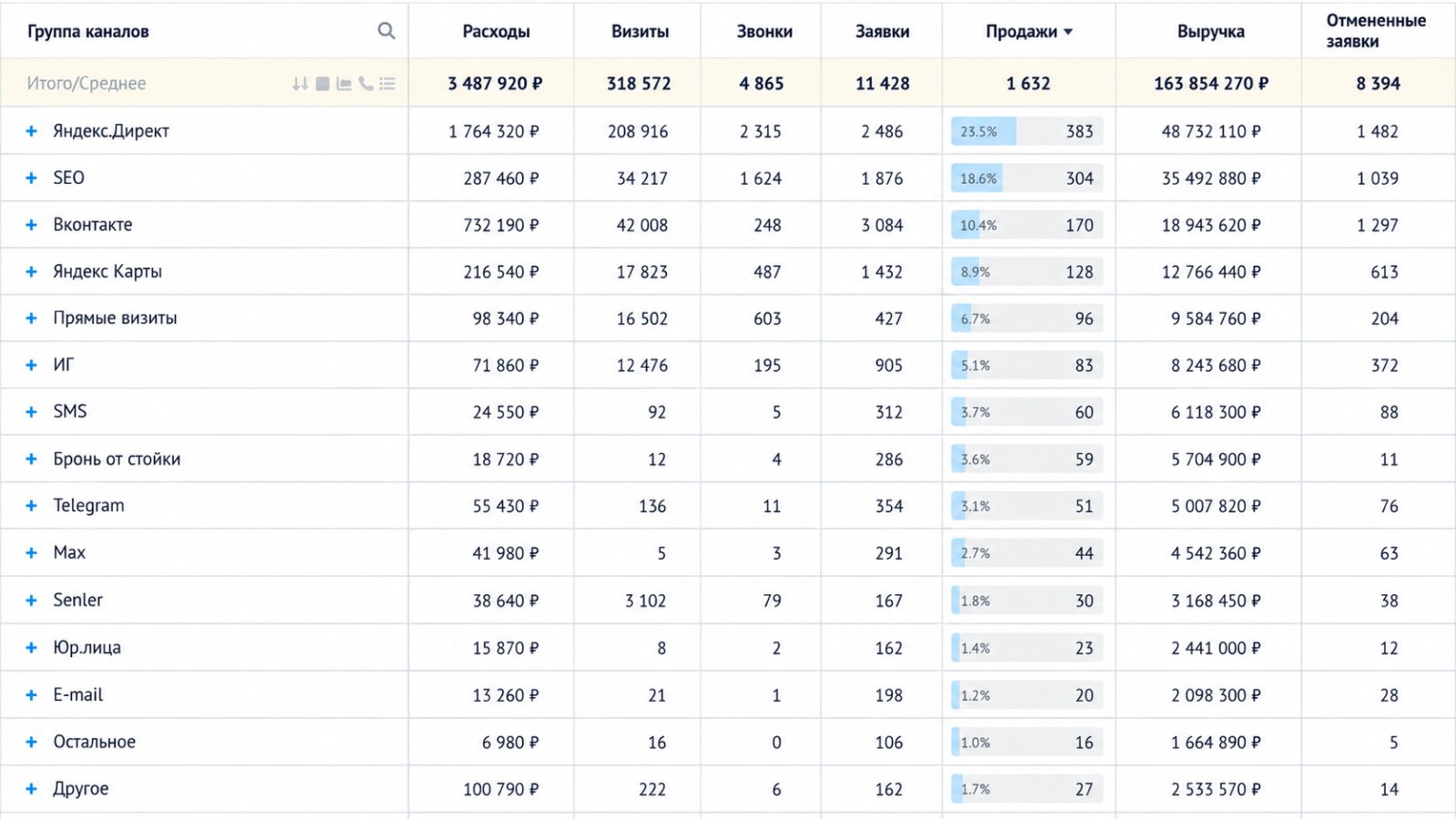Expand Бронь от стойки row

pyautogui.click(x=31, y=460)
